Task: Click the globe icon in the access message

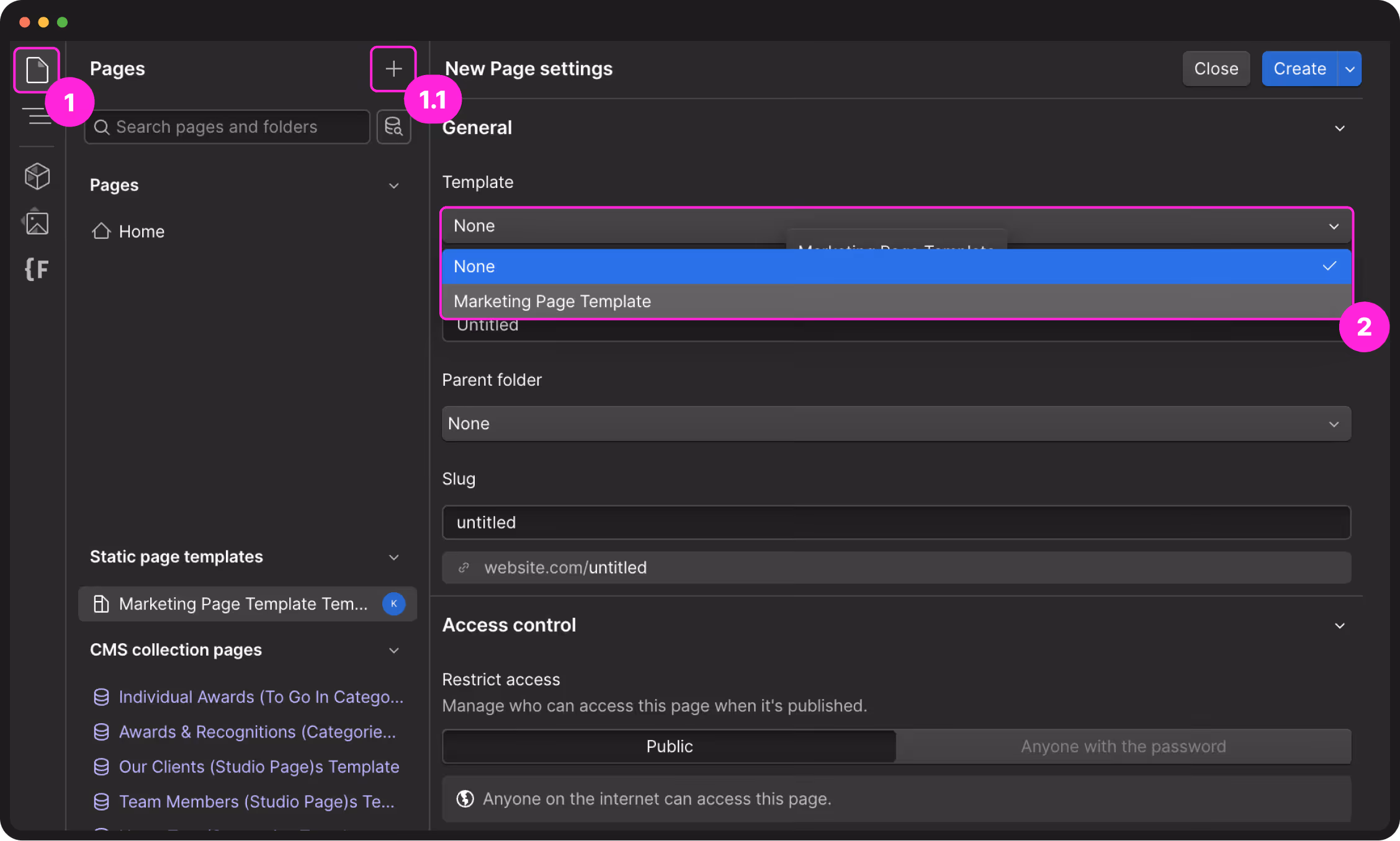Action: click(x=465, y=799)
